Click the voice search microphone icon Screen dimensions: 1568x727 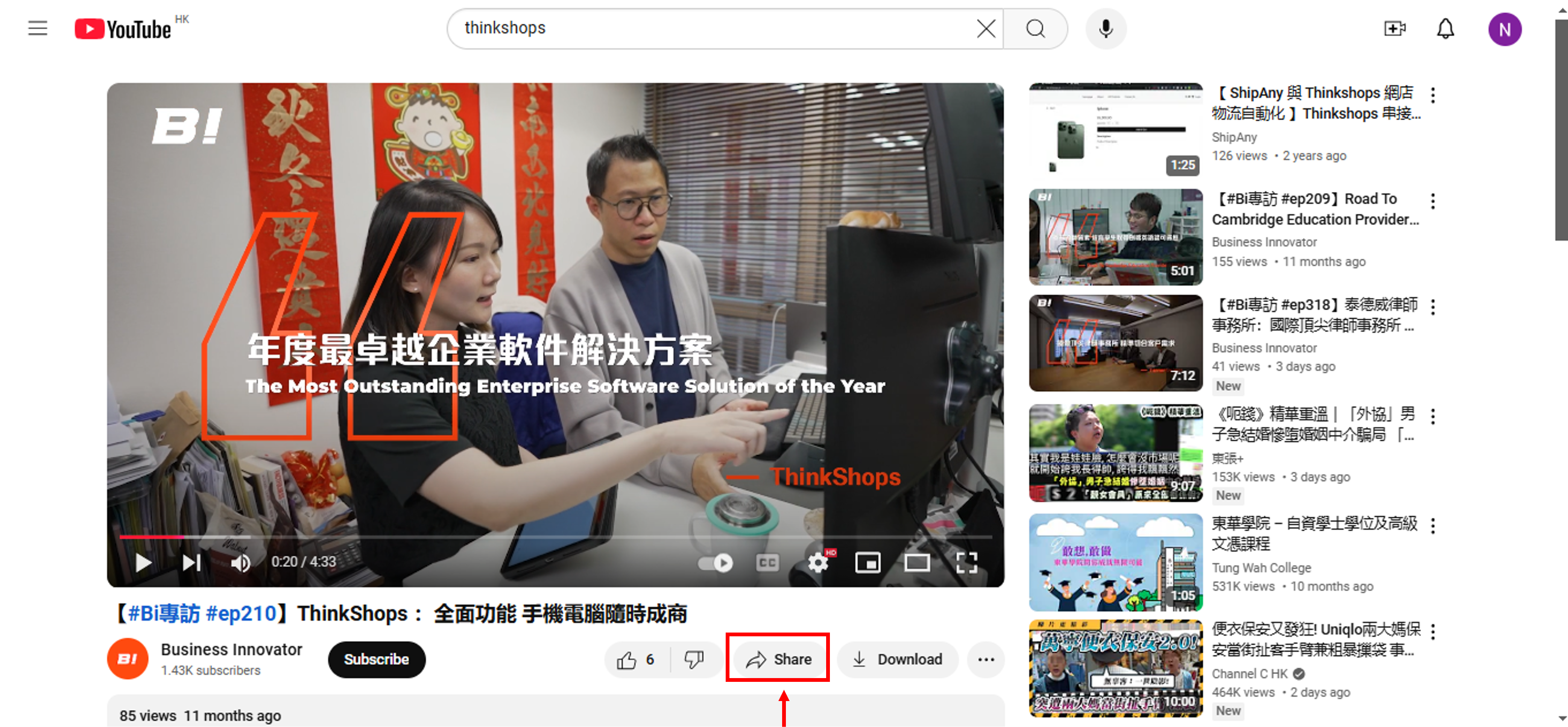(1105, 29)
